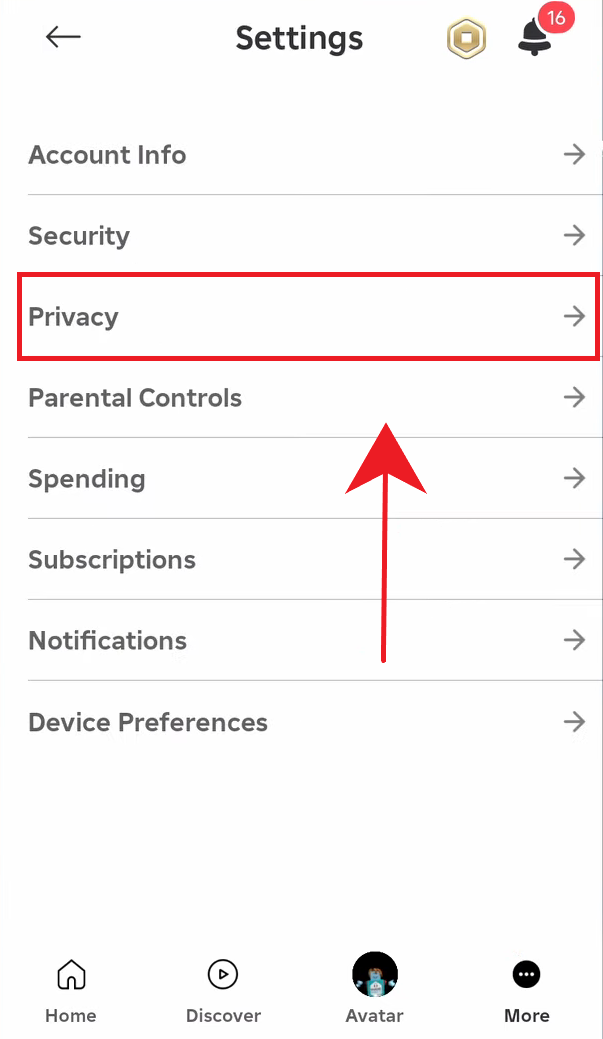Click the arrow beside Account Info

coord(574,155)
